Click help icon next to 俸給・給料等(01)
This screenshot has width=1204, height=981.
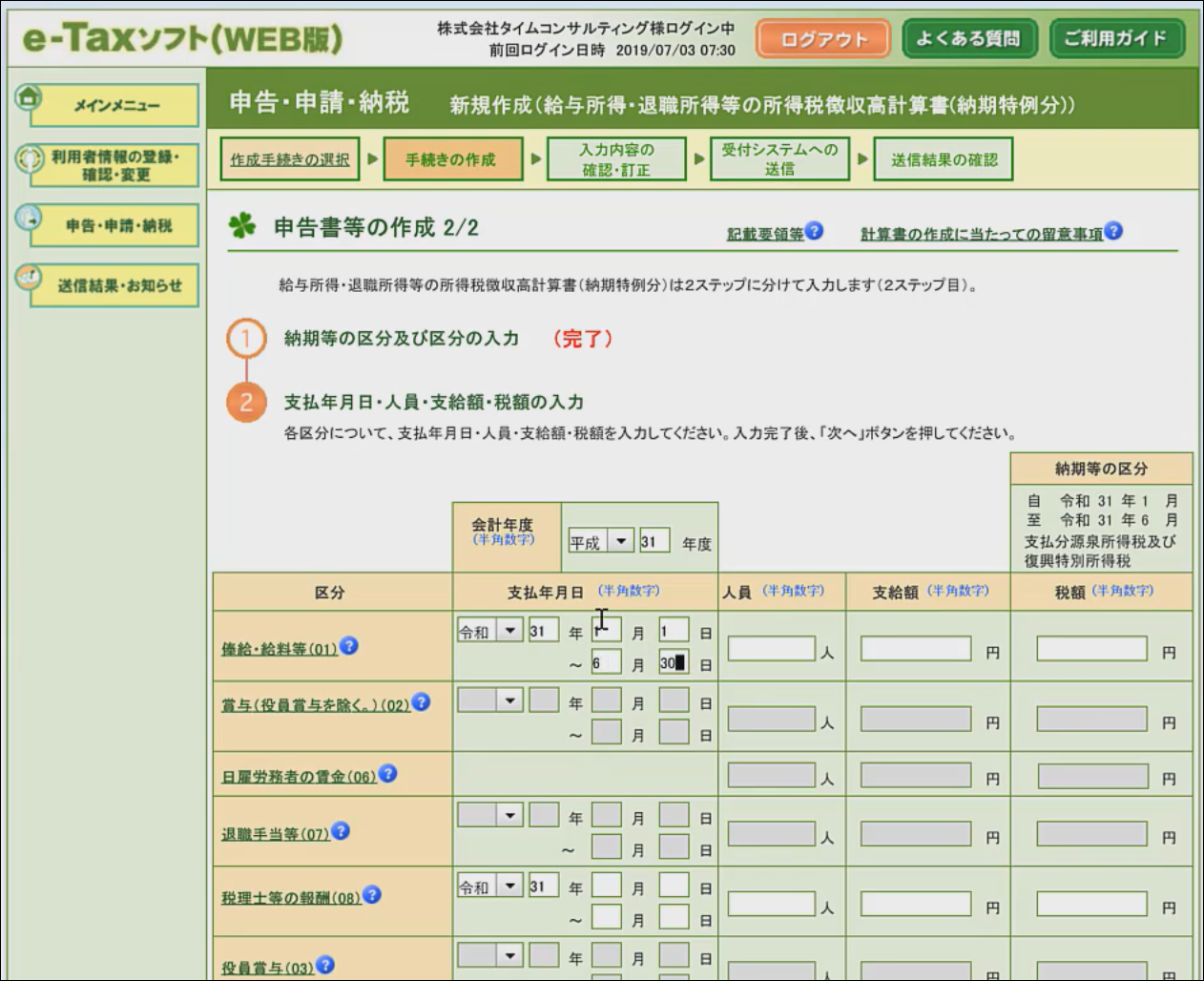pos(349,646)
